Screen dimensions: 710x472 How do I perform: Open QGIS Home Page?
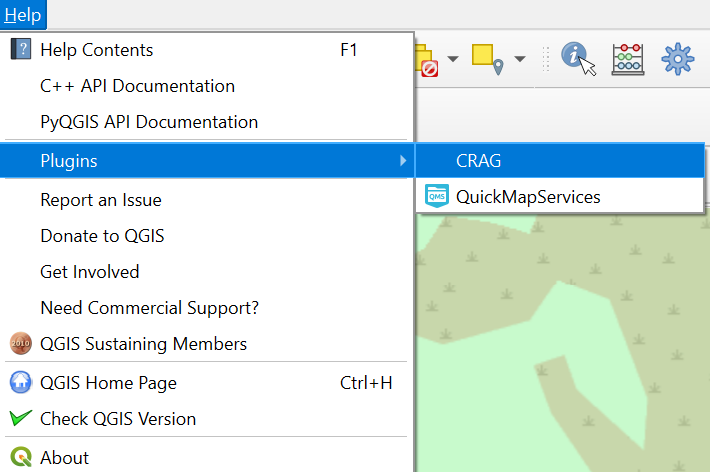[x=207, y=383]
